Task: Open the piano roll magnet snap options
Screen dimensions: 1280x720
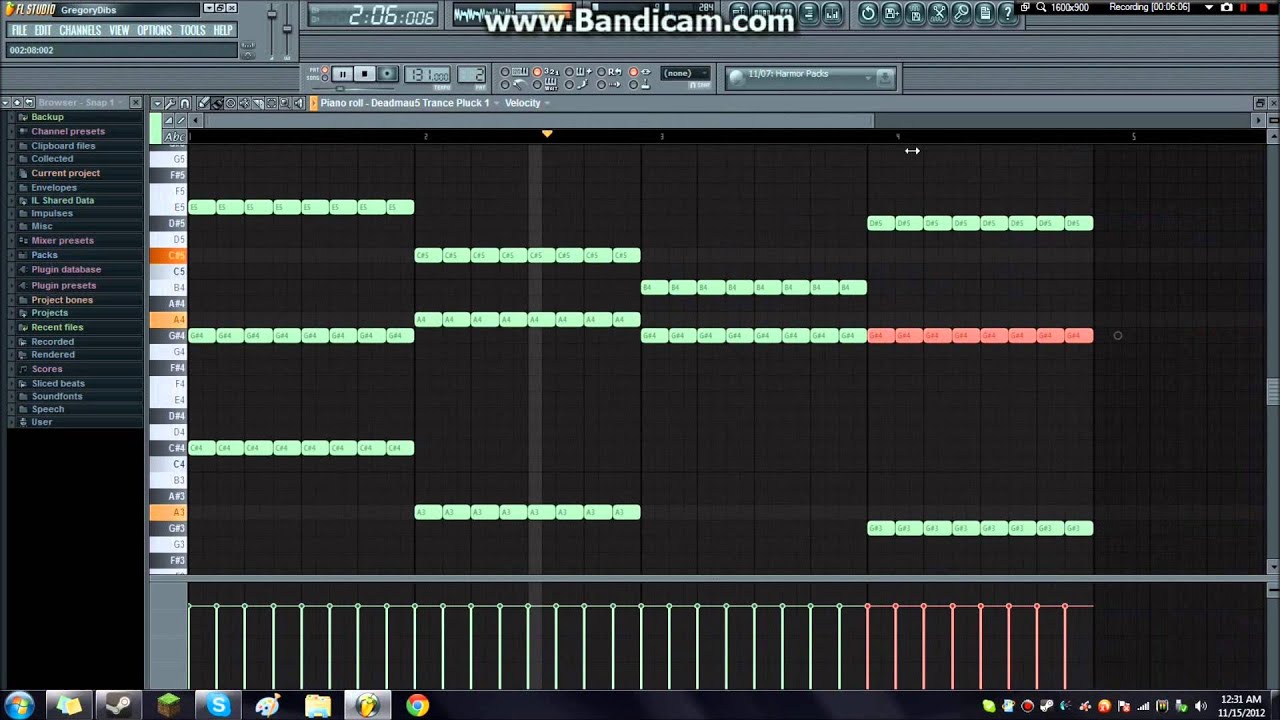Action: point(185,103)
